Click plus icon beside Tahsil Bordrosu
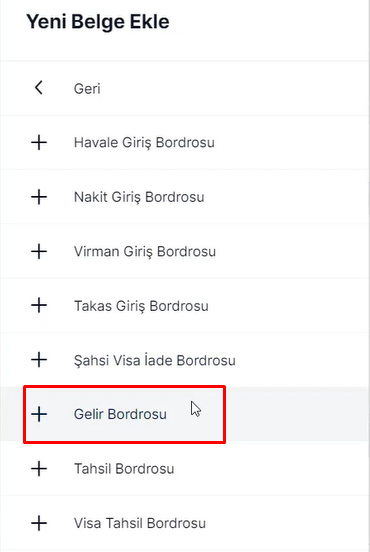The image size is (370, 552). click(x=39, y=469)
